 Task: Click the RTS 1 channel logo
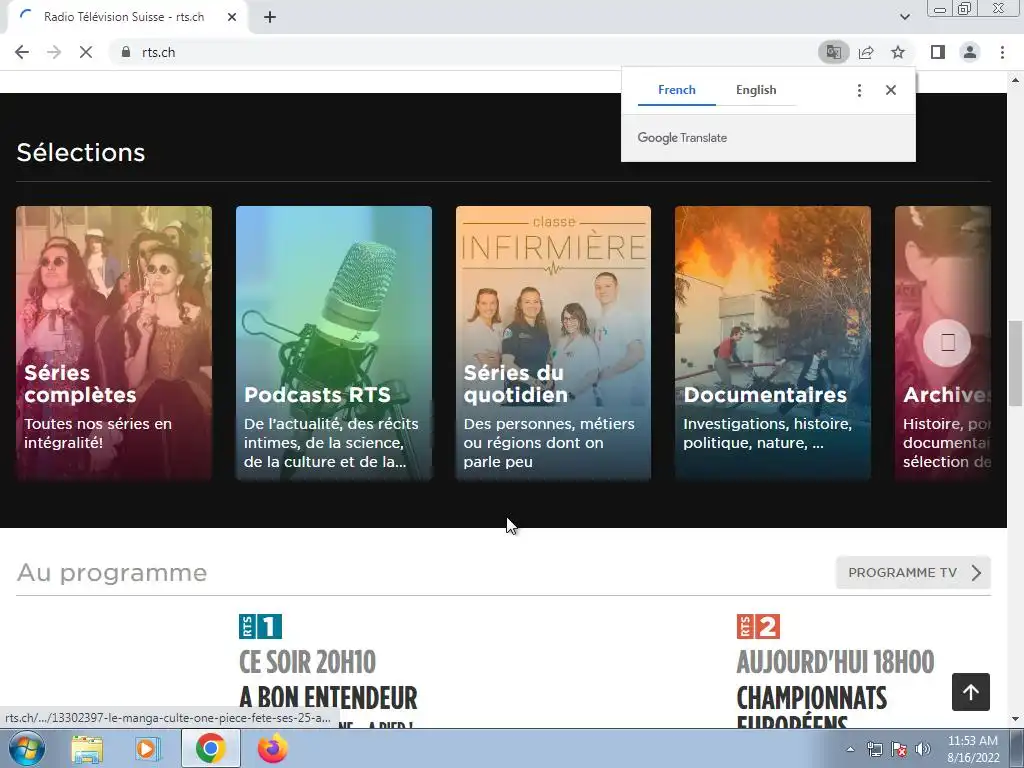(x=261, y=626)
